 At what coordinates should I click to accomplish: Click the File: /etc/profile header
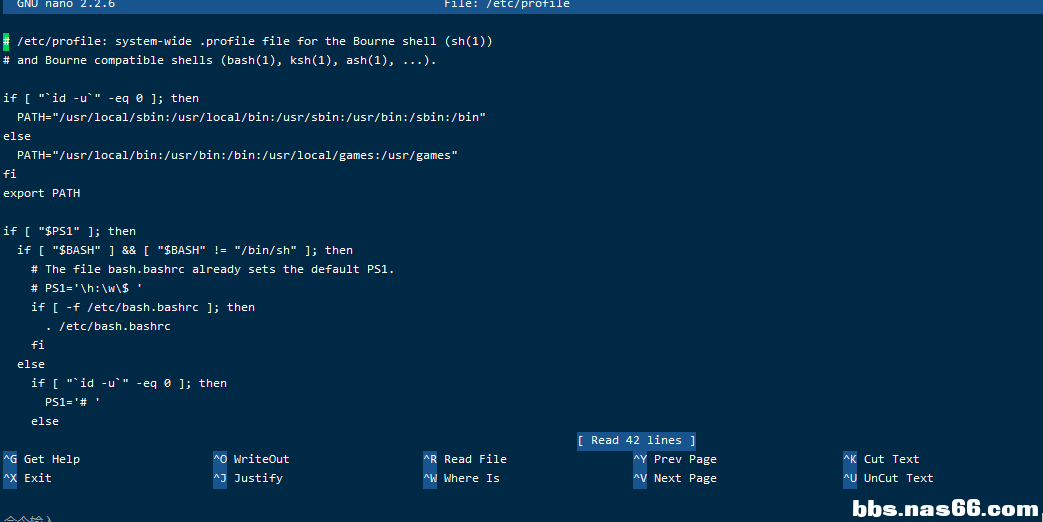507,4
